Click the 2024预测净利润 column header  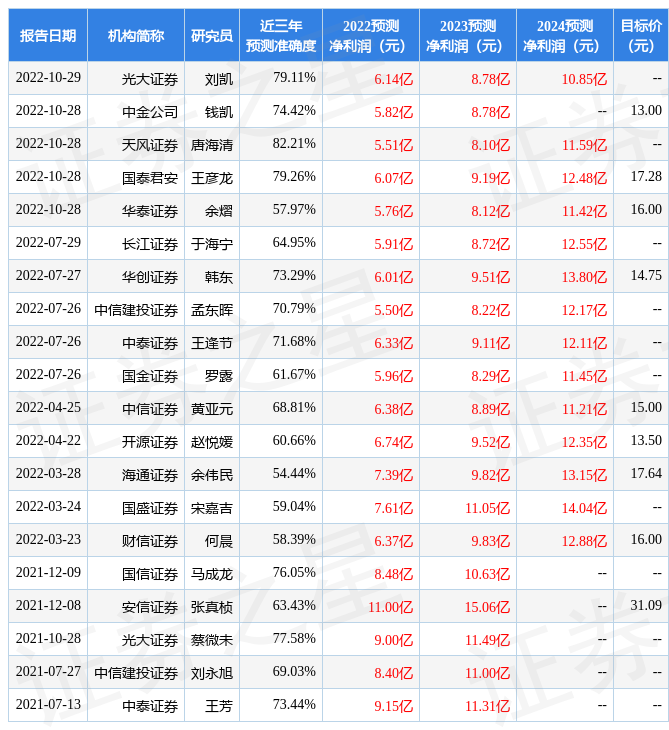pyautogui.click(x=565, y=35)
